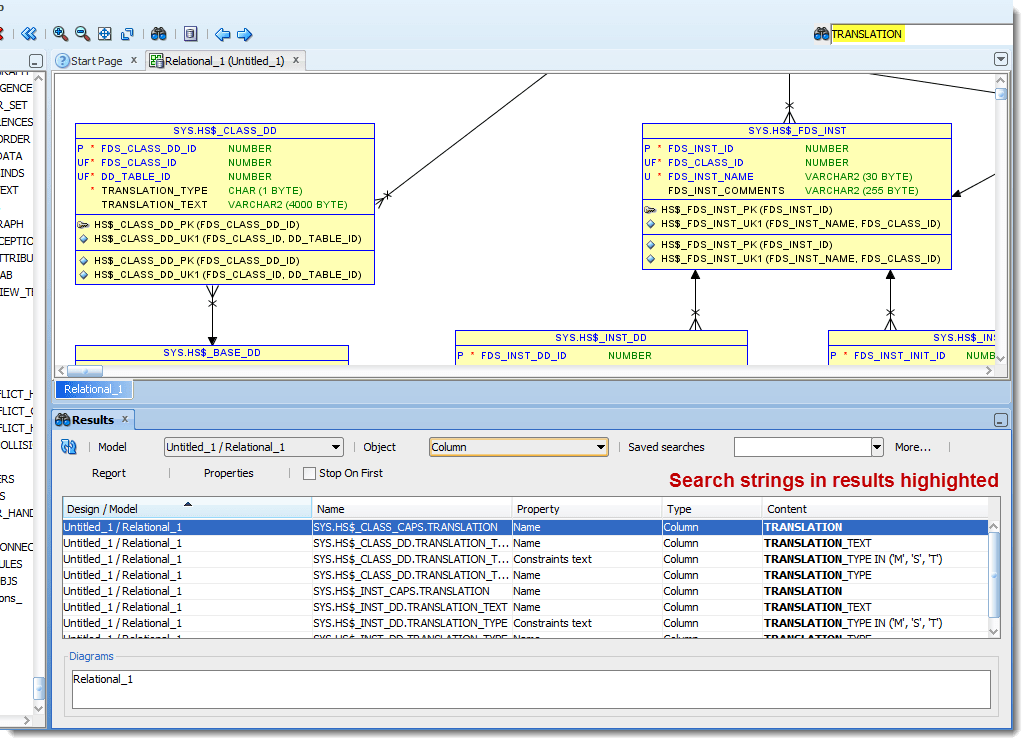This screenshot has width=1028, height=745.
Task: Click the Properties button in Results
Action: click(x=228, y=473)
